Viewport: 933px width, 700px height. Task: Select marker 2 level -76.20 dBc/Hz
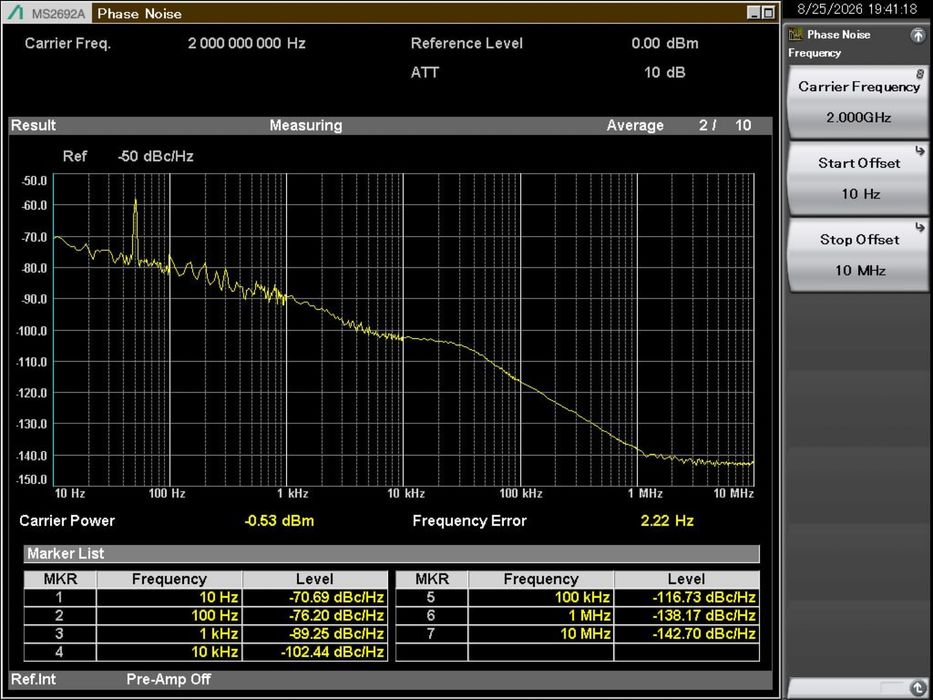pos(315,615)
